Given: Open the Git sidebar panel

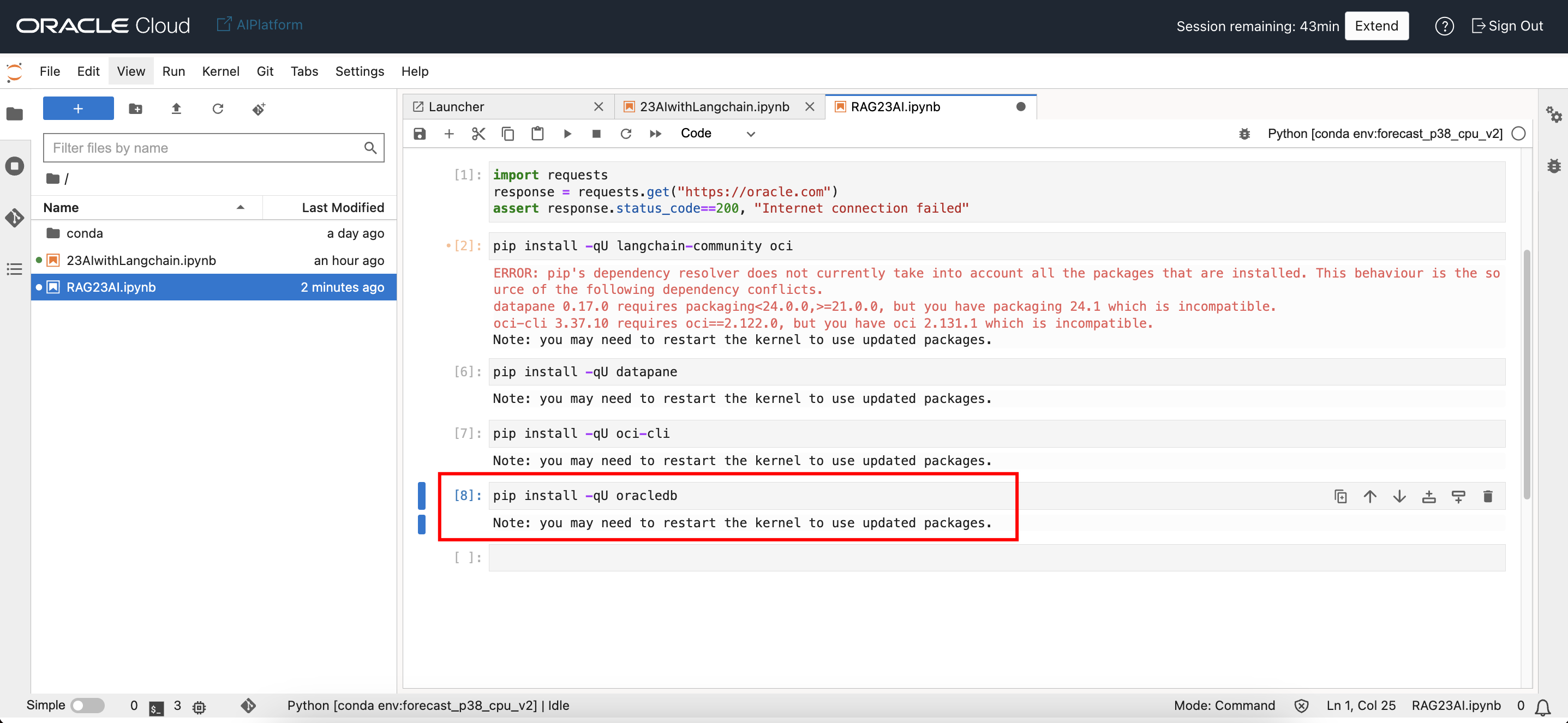Looking at the screenshot, I should point(15,217).
